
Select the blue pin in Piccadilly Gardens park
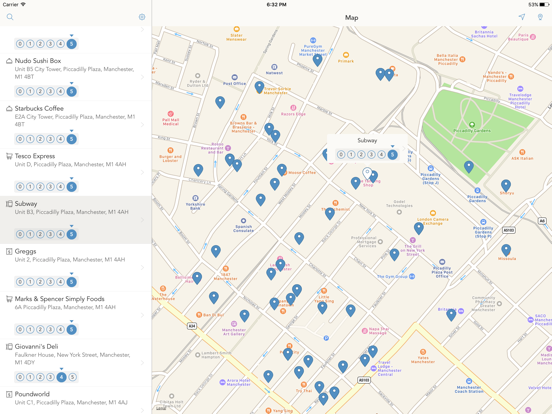469,167
